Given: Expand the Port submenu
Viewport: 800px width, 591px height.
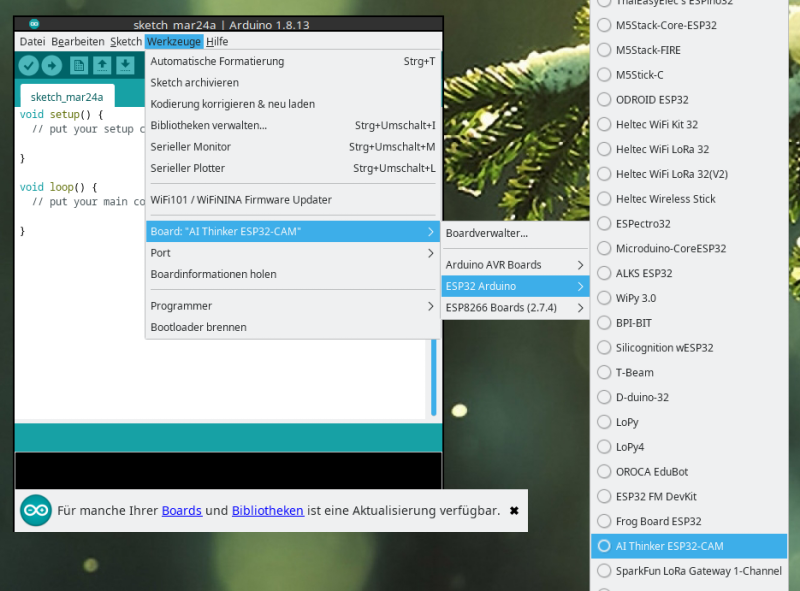Looking at the screenshot, I should [x=292, y=253].
